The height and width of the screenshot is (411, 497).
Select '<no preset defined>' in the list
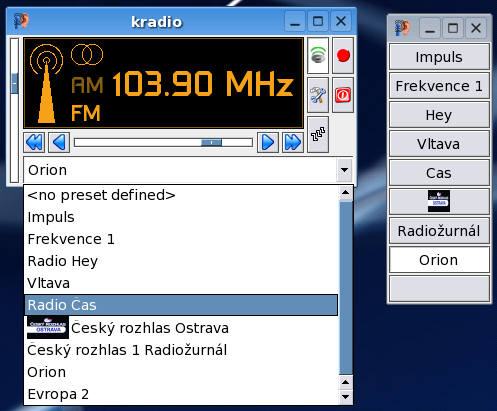pos(182,195)
